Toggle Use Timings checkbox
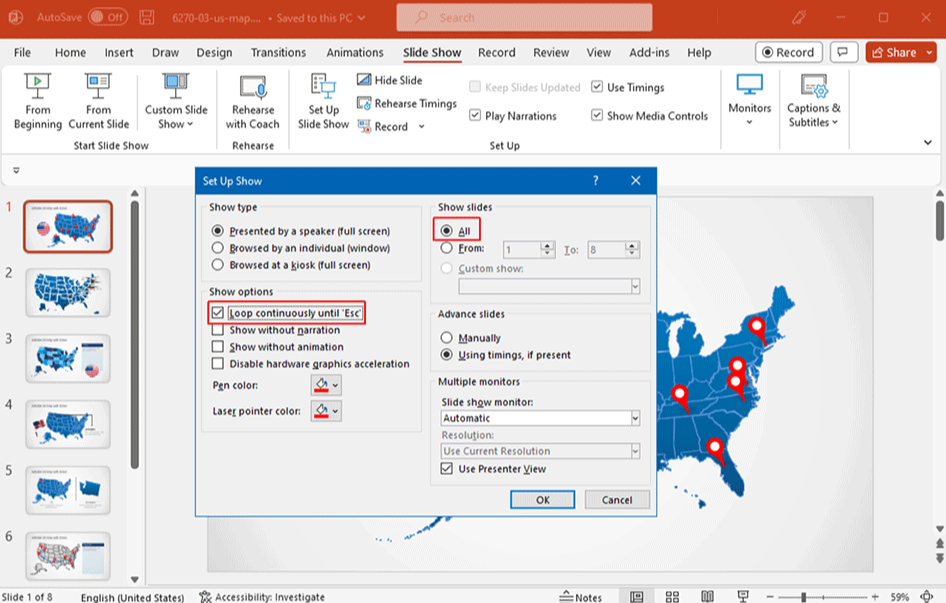Viewport: 946px width, 603px height. (597, 87)
